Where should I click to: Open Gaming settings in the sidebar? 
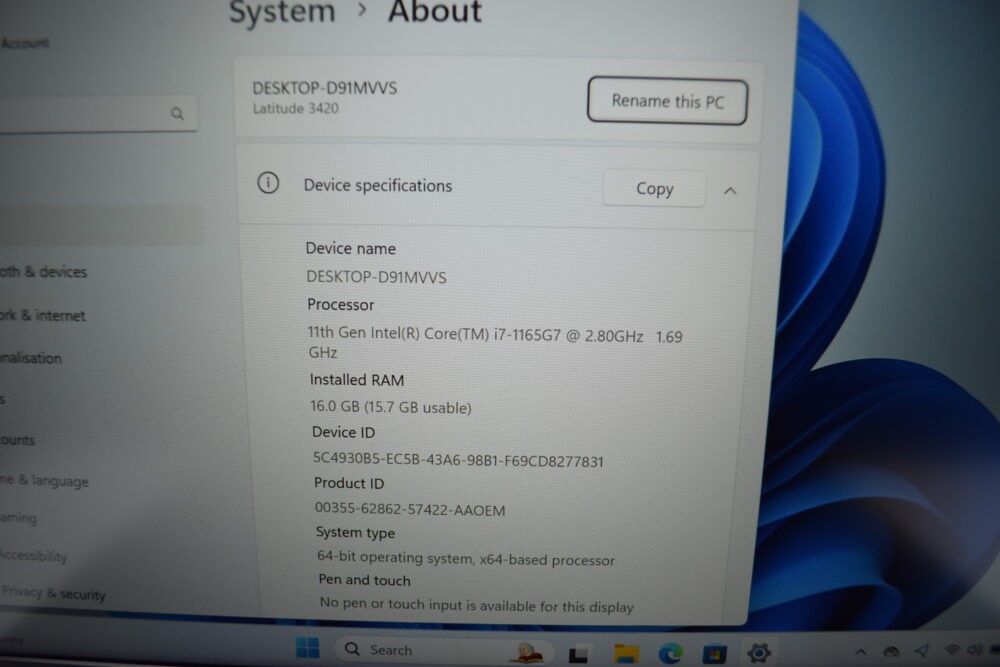(x=18, y=518)
